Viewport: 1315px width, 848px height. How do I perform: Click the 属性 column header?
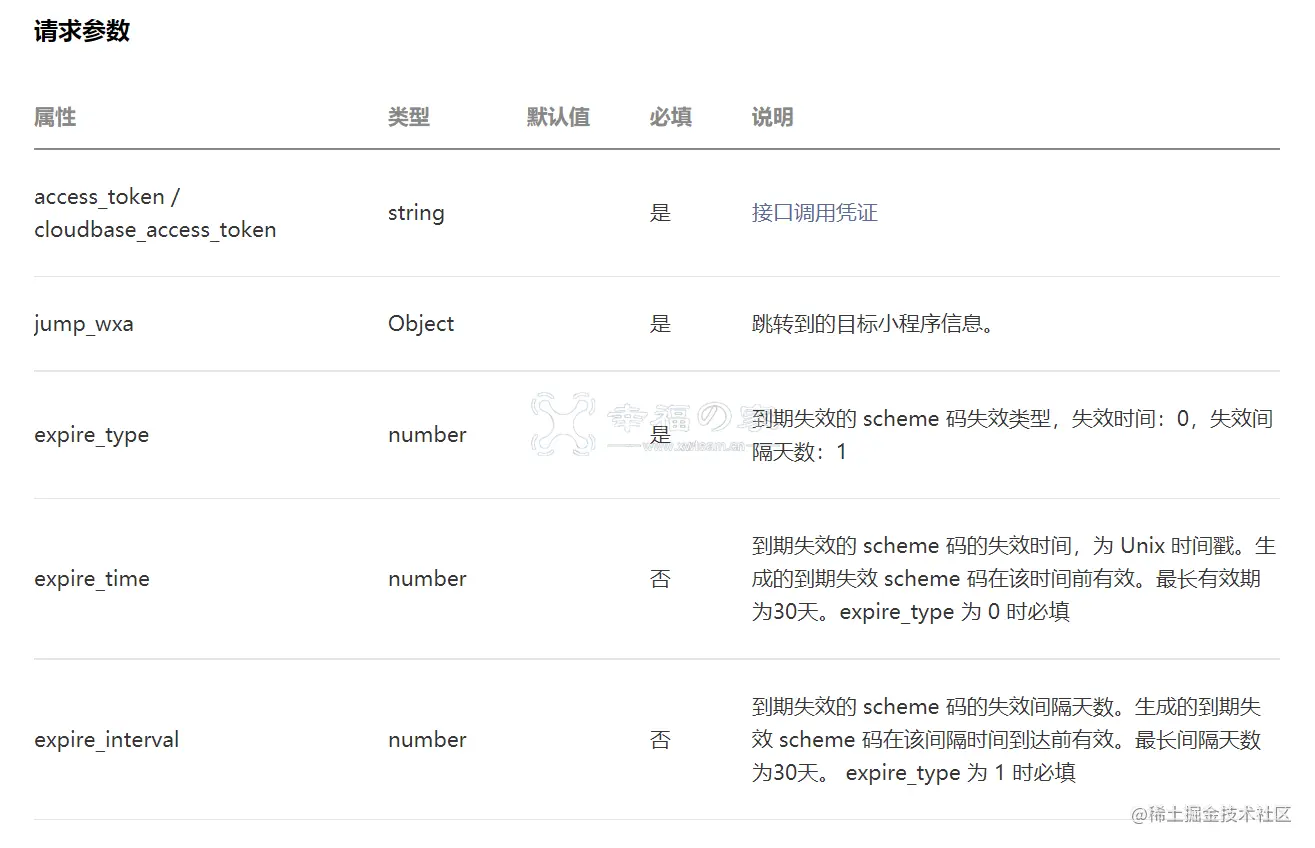[55, 117]
